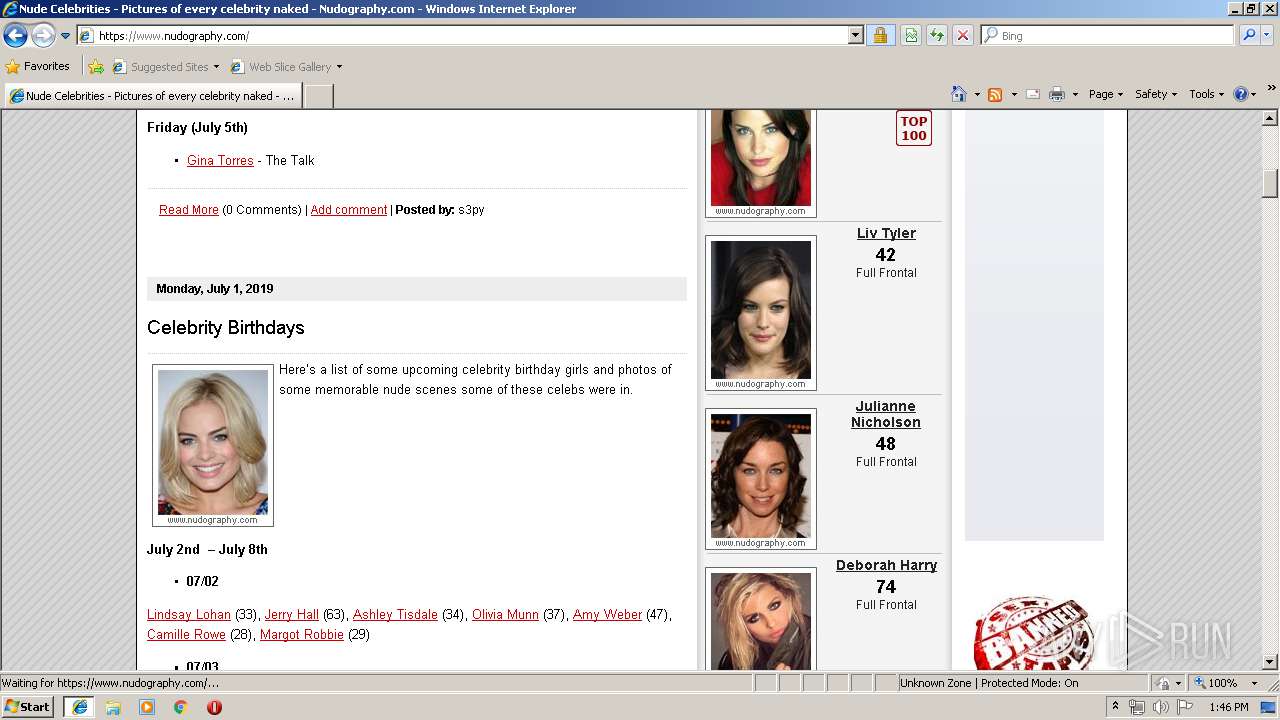Open the Amy Weber link
This screenshot has width=1280, height=720.
607,615
